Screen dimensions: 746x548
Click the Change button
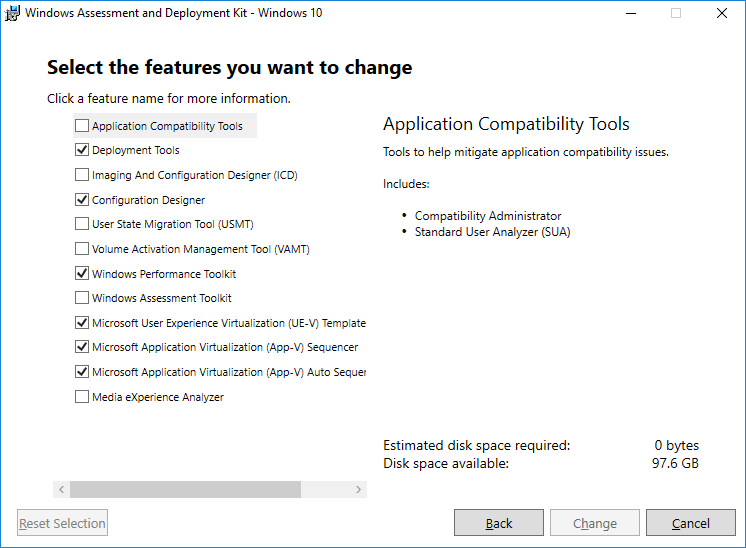tap(595, 523)
